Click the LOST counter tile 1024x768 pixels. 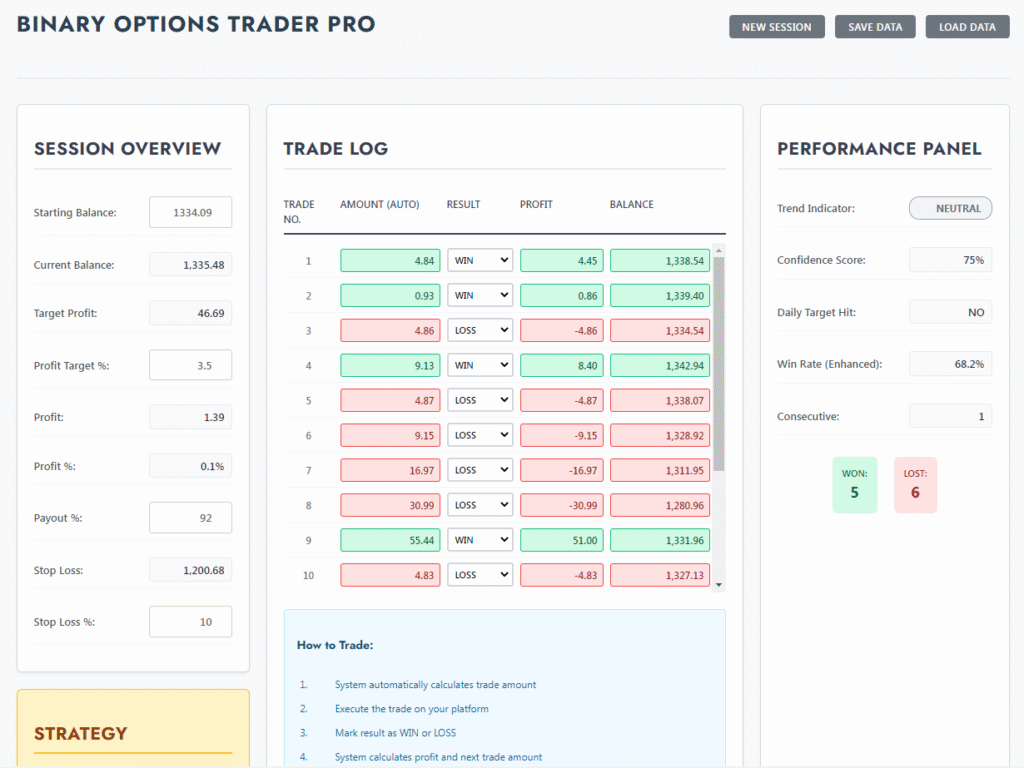tap(915, 485)
